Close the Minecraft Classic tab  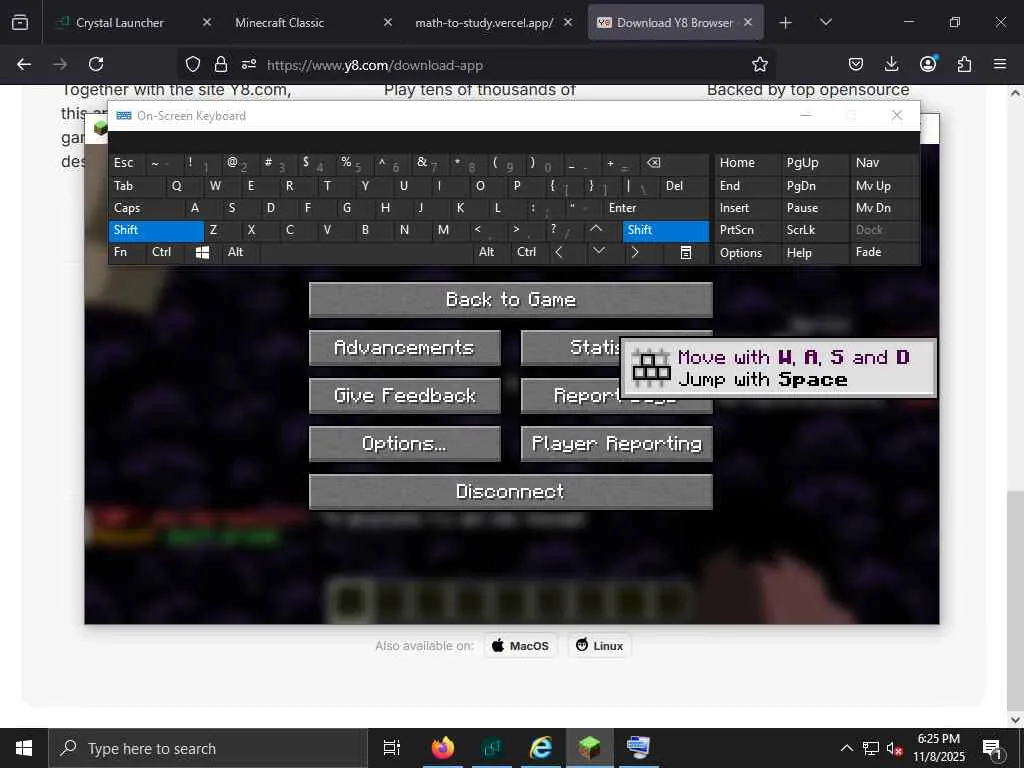click(x=387, y=22)
